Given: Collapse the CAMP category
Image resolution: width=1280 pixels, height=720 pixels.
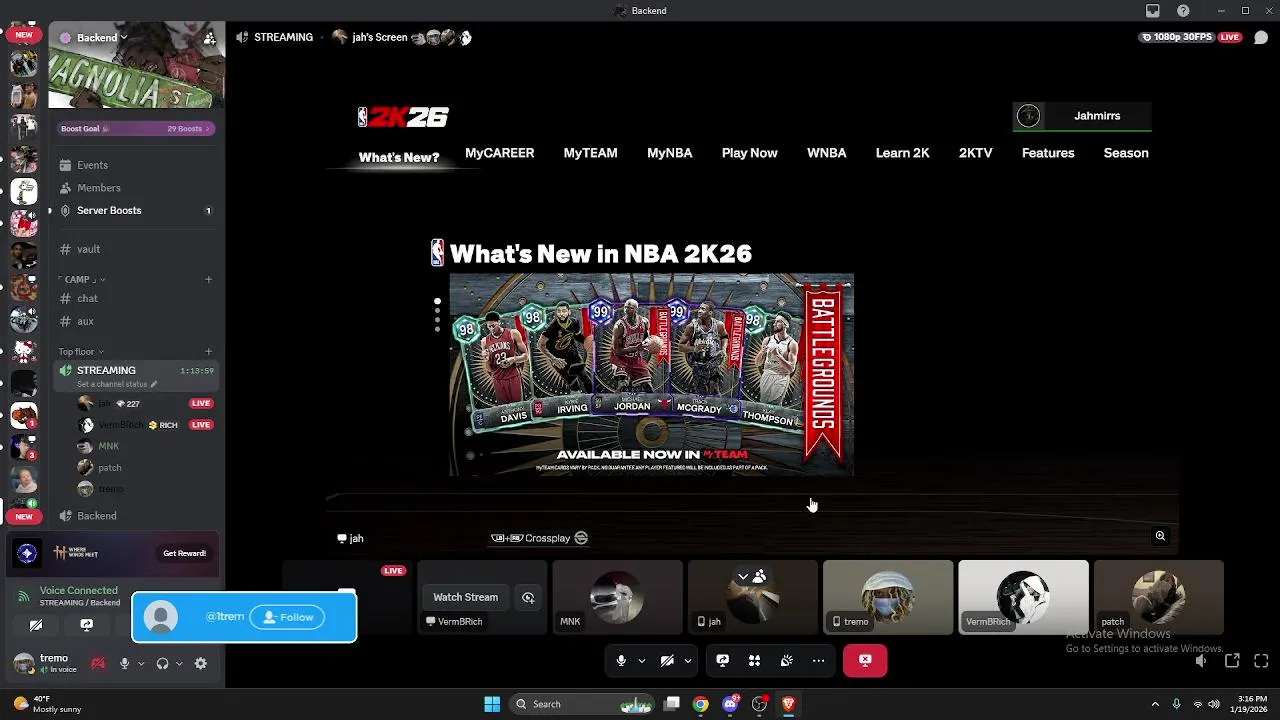Looking at the screenshot, I should tap(83, 280).
